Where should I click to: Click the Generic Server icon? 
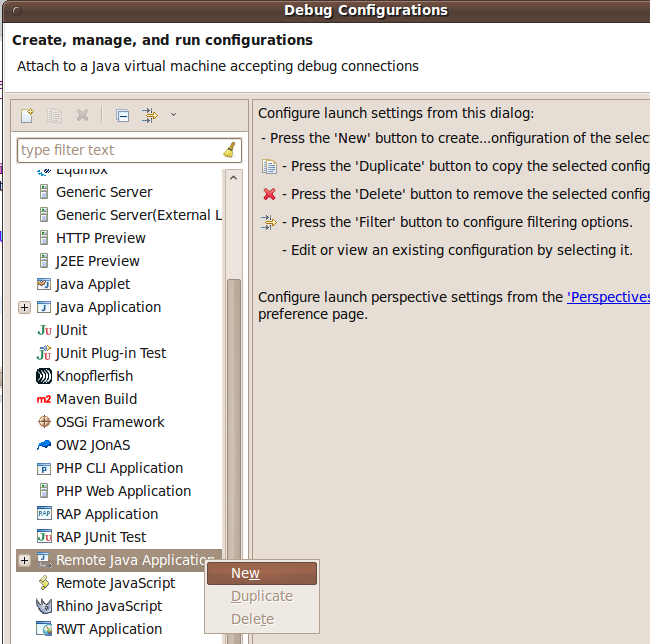click(44, 192)
